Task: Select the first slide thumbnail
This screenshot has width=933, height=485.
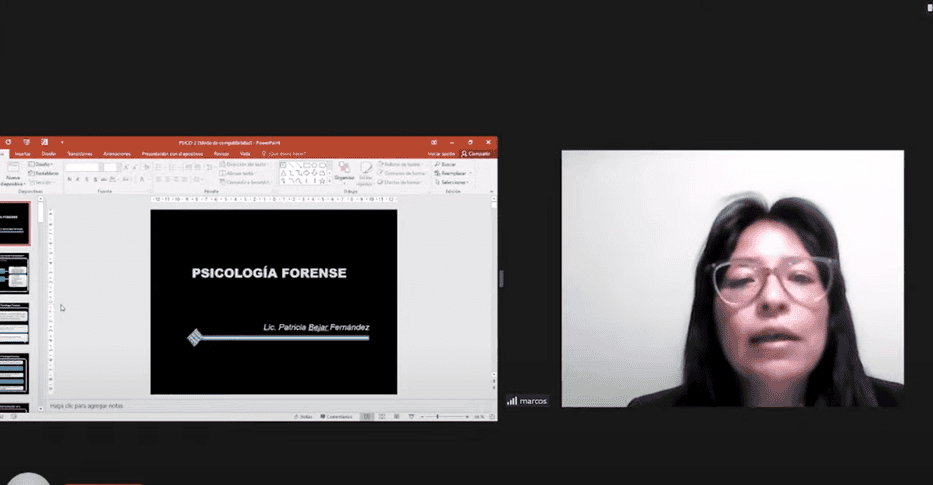Action: pyautogui.click(x=15, y=223)
